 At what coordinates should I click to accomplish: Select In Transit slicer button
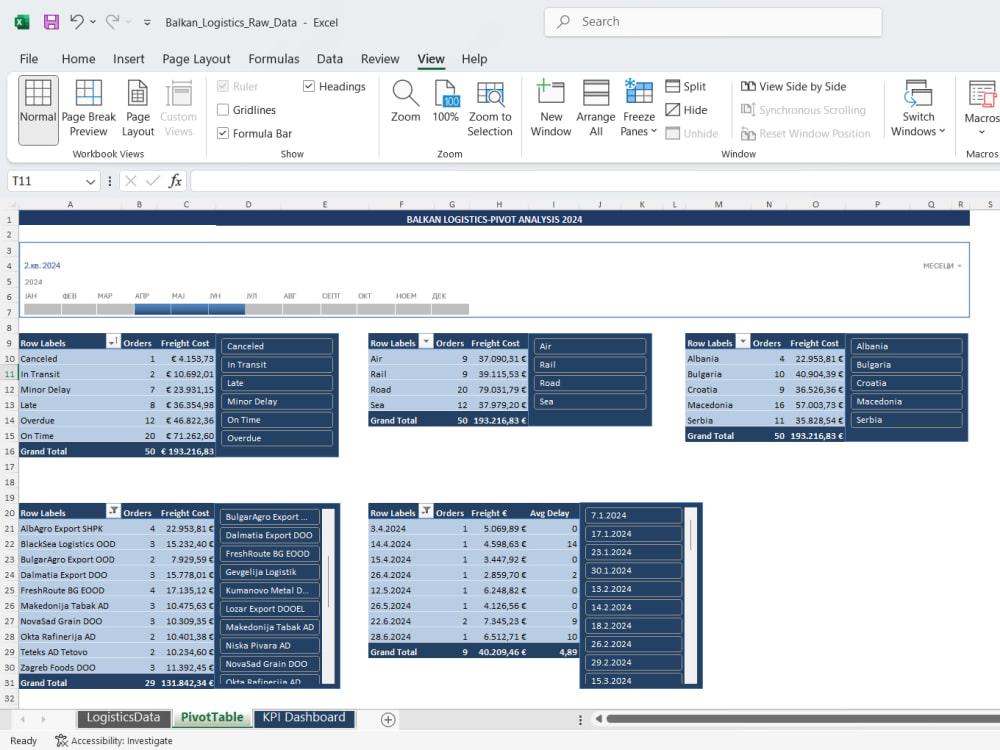pos(277,365)
